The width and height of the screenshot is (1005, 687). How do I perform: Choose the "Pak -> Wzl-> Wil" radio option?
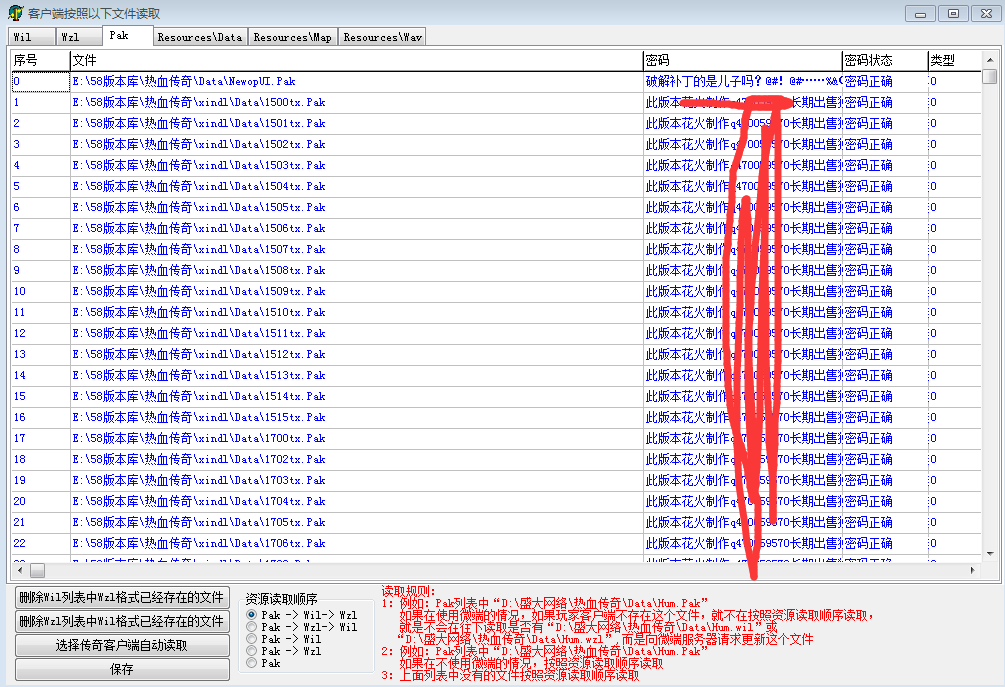coord(252,627)
